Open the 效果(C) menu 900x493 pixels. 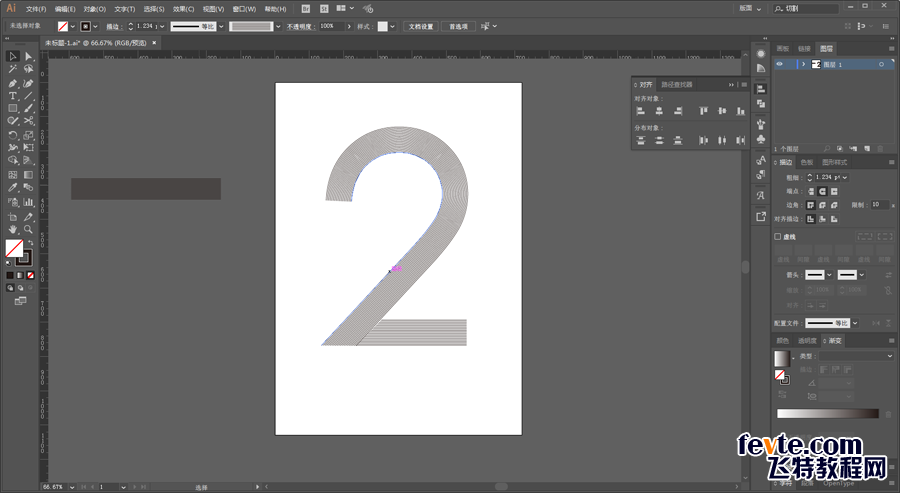184,9
